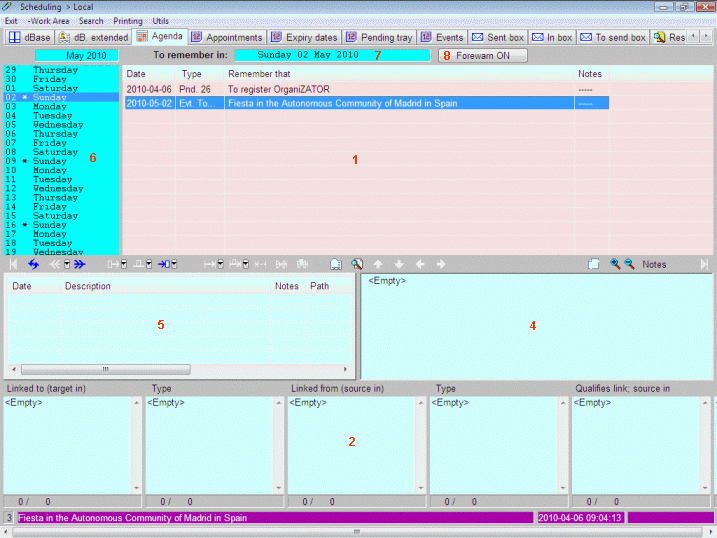Click the blue swap arrows icon in toolbar

coord(33,264)
